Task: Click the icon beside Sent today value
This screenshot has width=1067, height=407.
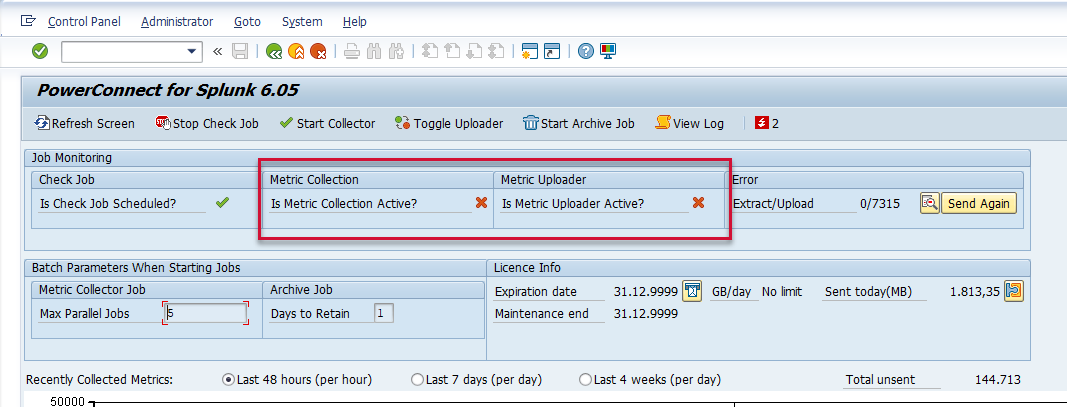Action: click(1014, 292)
